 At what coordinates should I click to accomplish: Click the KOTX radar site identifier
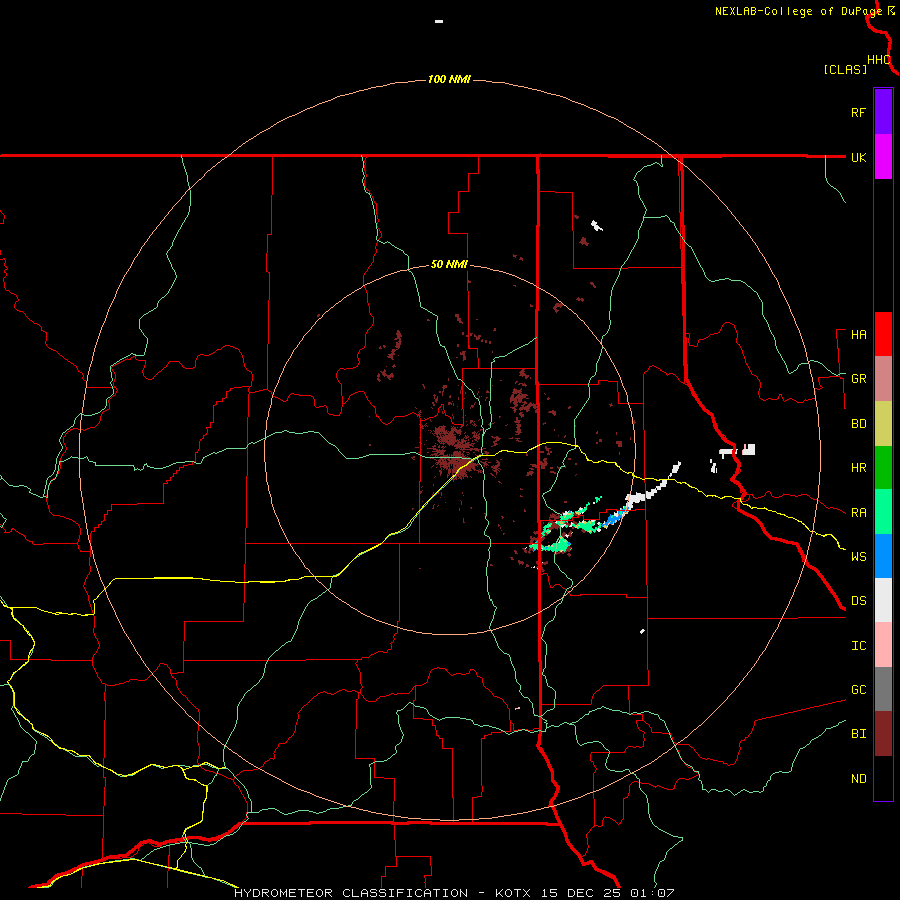coord(513,893)
